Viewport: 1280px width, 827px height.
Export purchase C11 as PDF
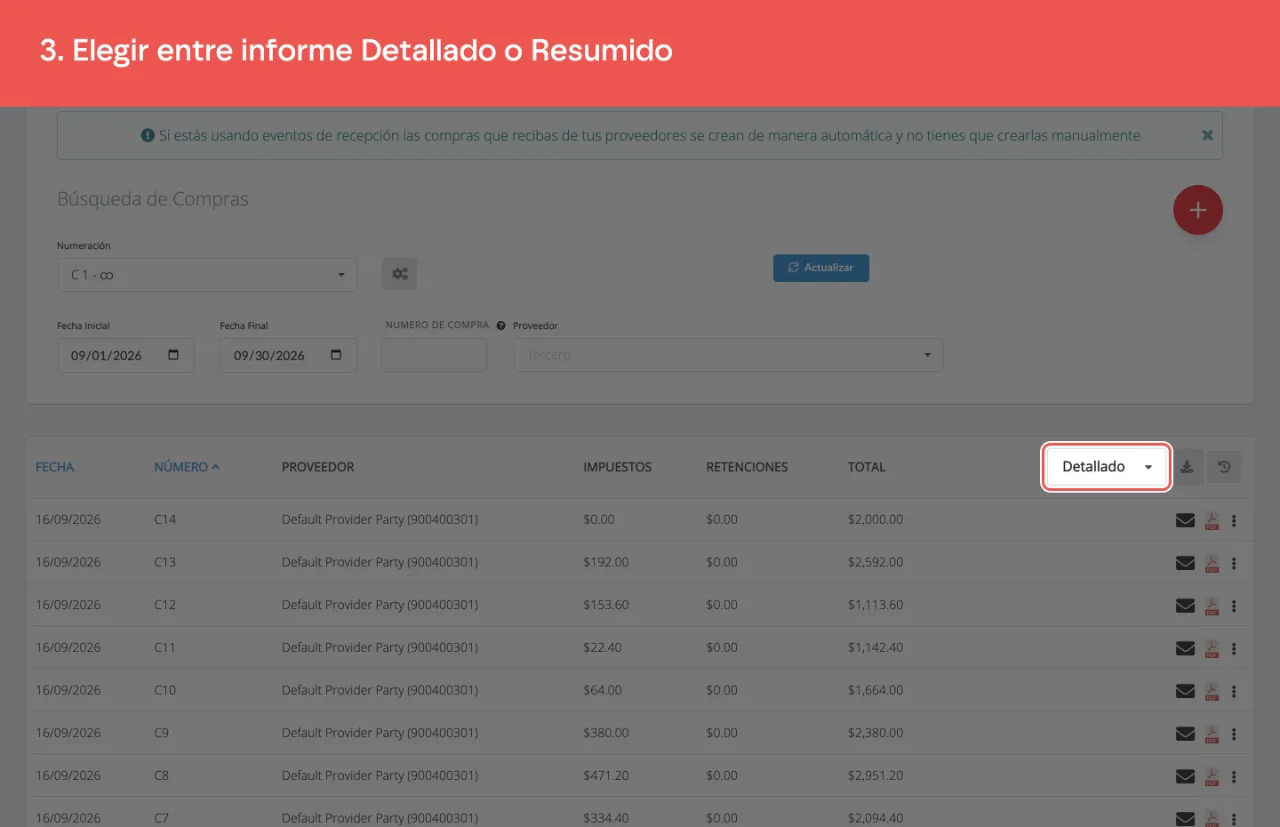coord(1211,648)
